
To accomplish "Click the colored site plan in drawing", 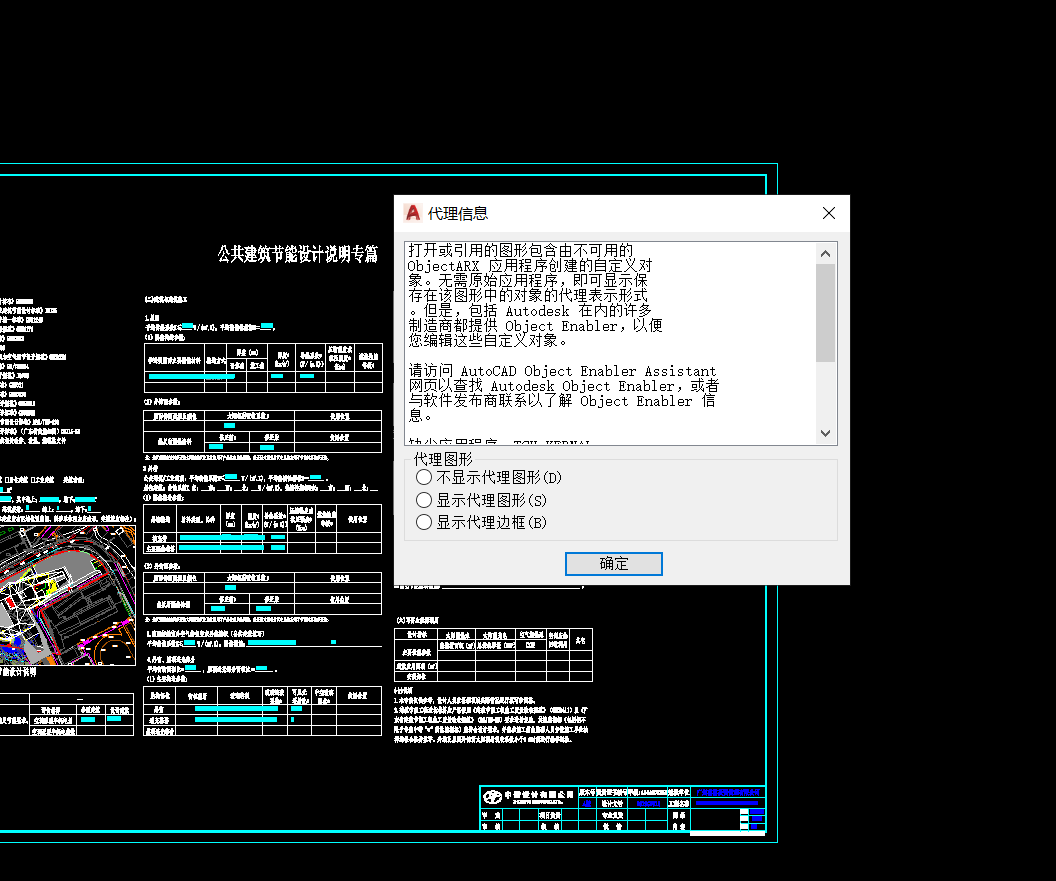I will tap(60, 600).
